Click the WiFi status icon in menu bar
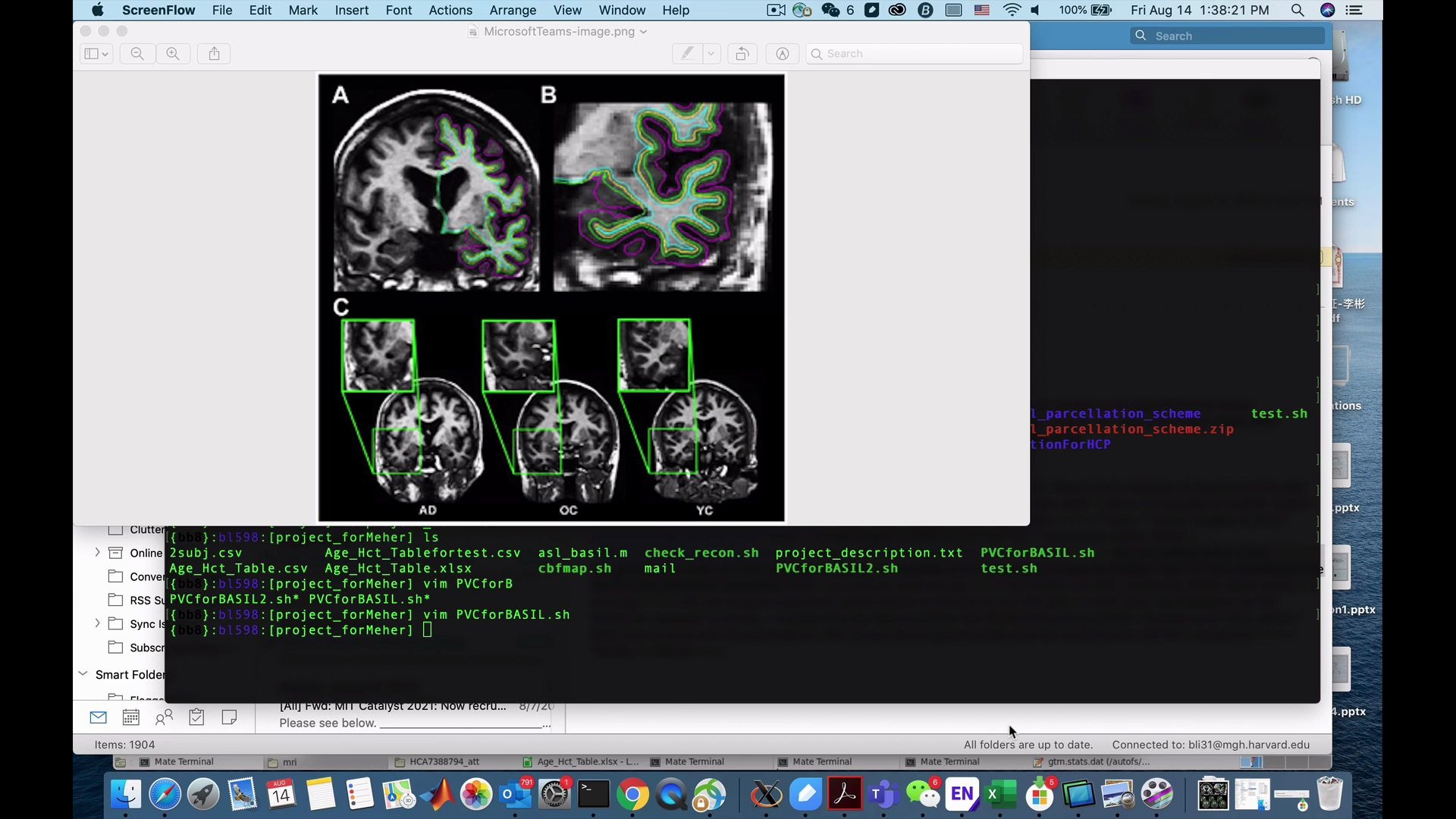The width and height of the screenshot is (1456, 819). point(1010,10)
